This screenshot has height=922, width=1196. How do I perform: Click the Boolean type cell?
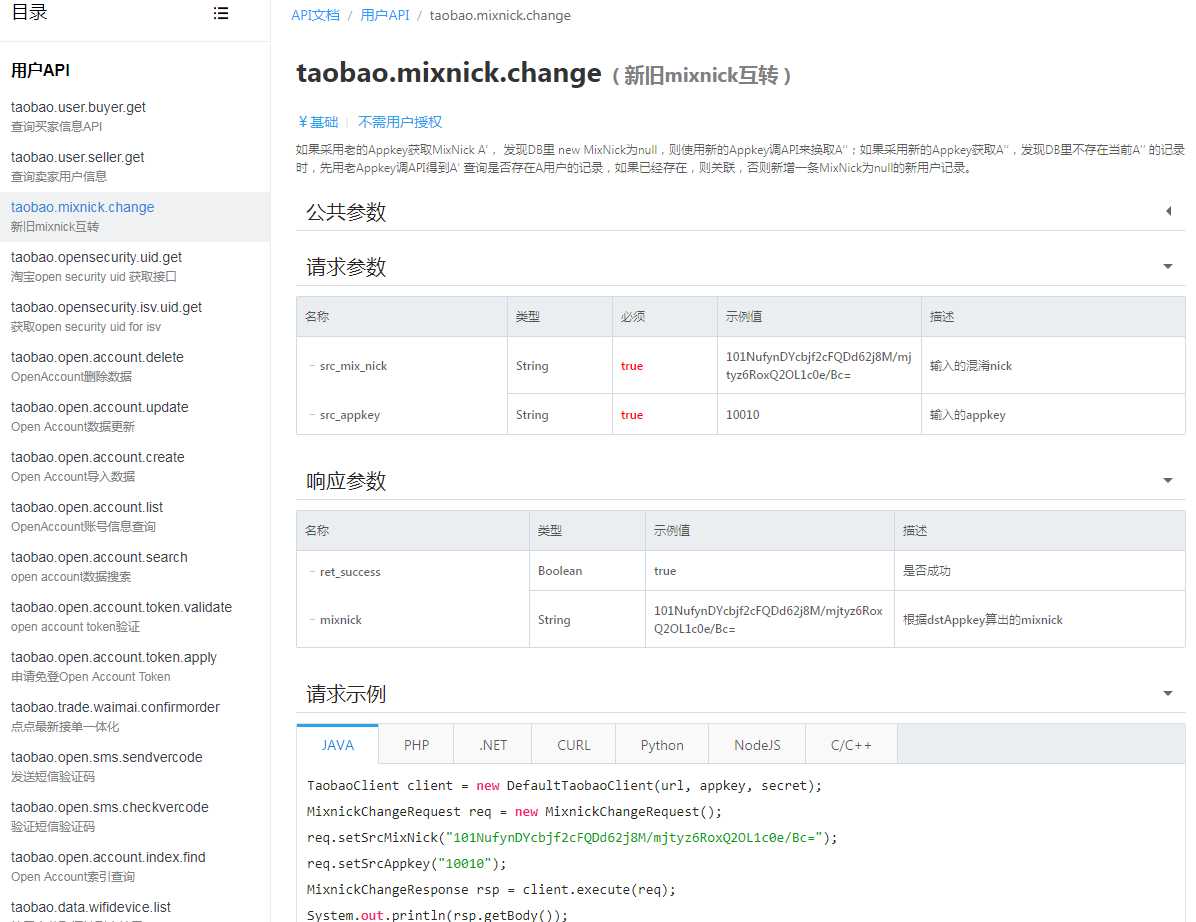click(587, 570)
